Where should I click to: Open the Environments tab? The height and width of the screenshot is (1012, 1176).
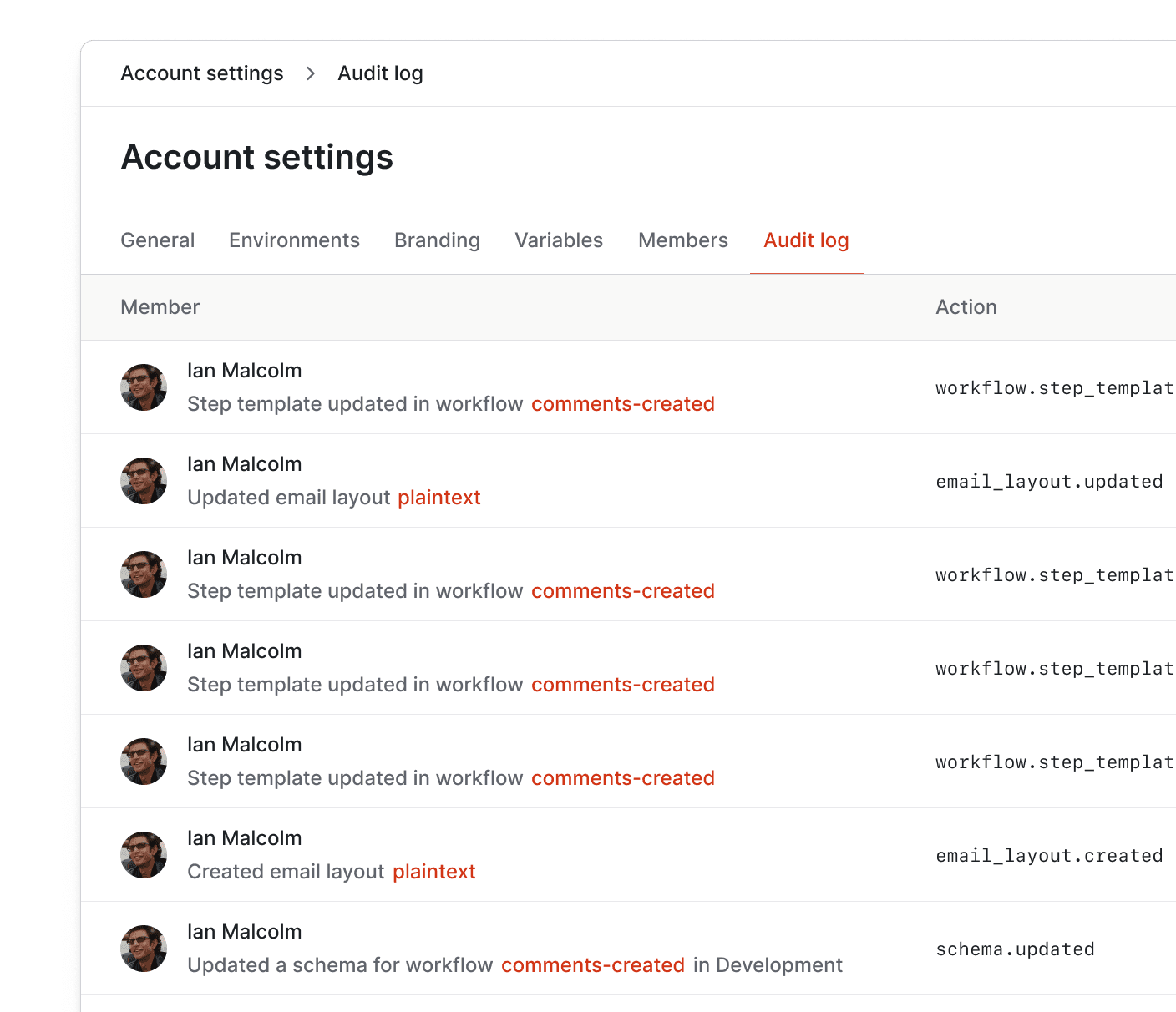(294, 240)
